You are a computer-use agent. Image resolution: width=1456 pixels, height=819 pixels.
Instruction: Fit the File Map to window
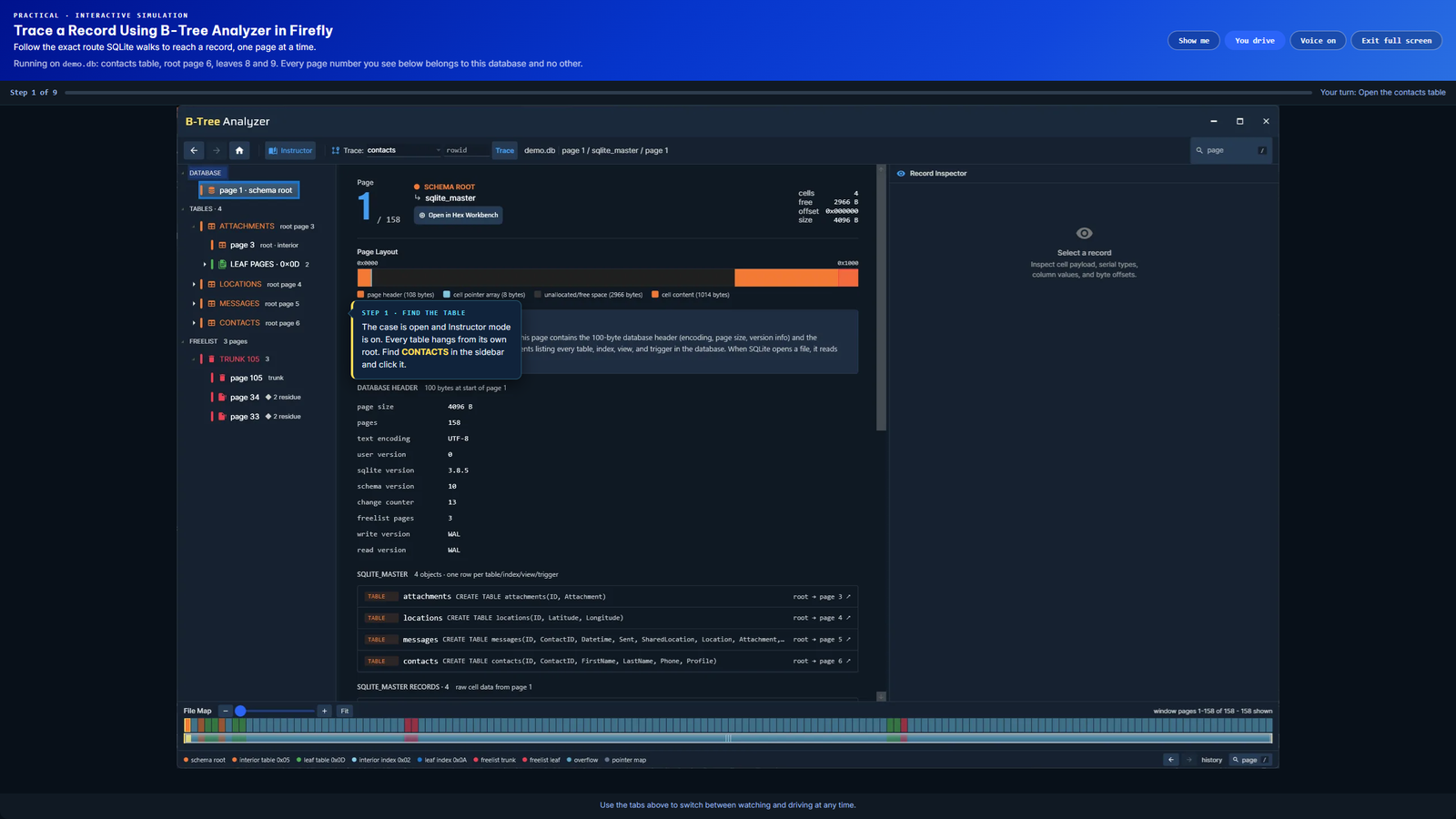click(345, 711)
